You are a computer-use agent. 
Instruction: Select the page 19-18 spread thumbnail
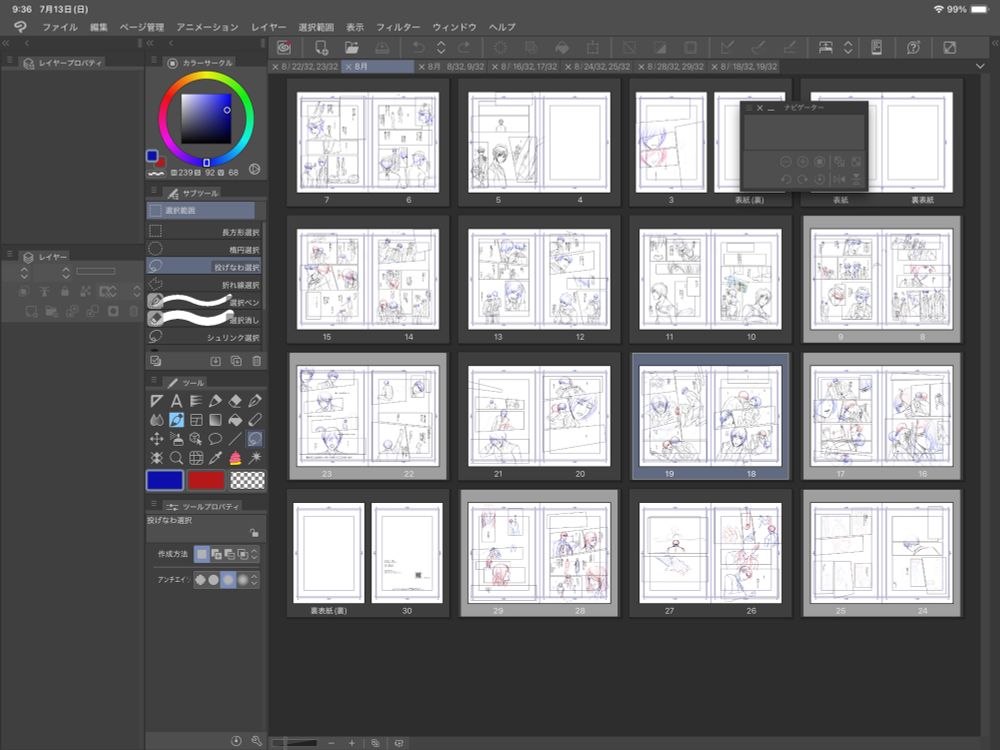[710, 416]
